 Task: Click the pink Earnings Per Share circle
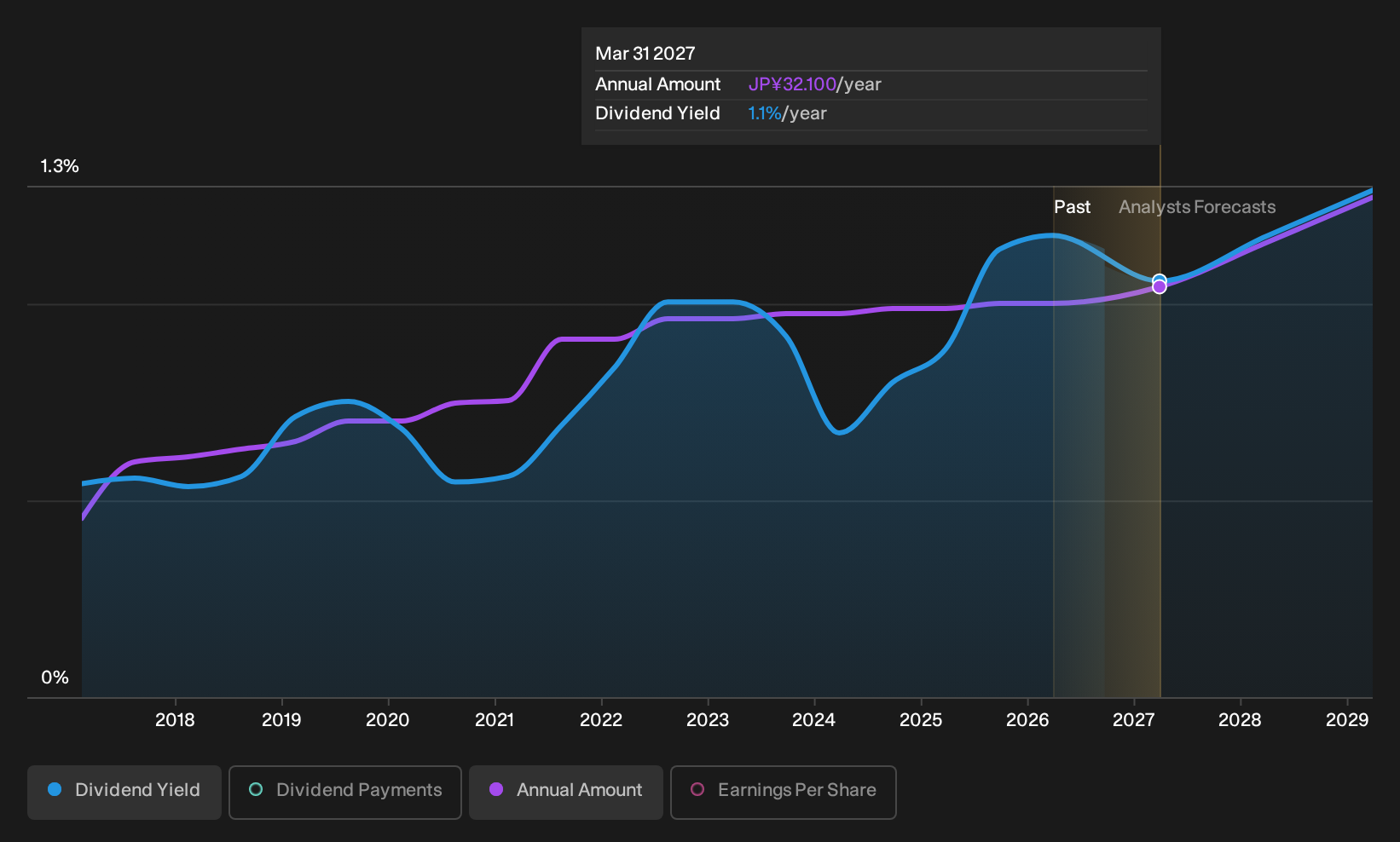click(697, 789)
